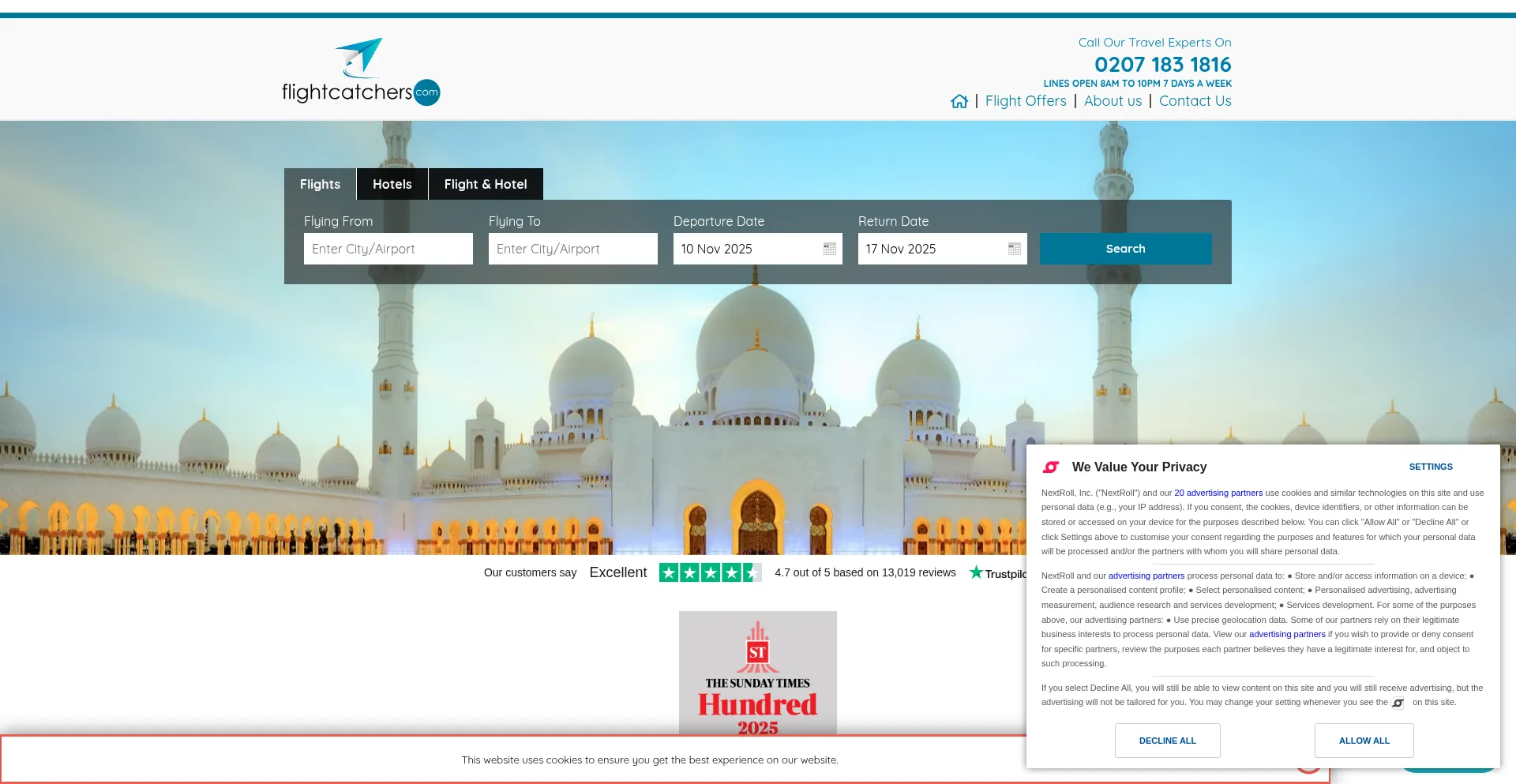Click the Trustpilot green star rating
The image size is (1516, 784).
710,573
